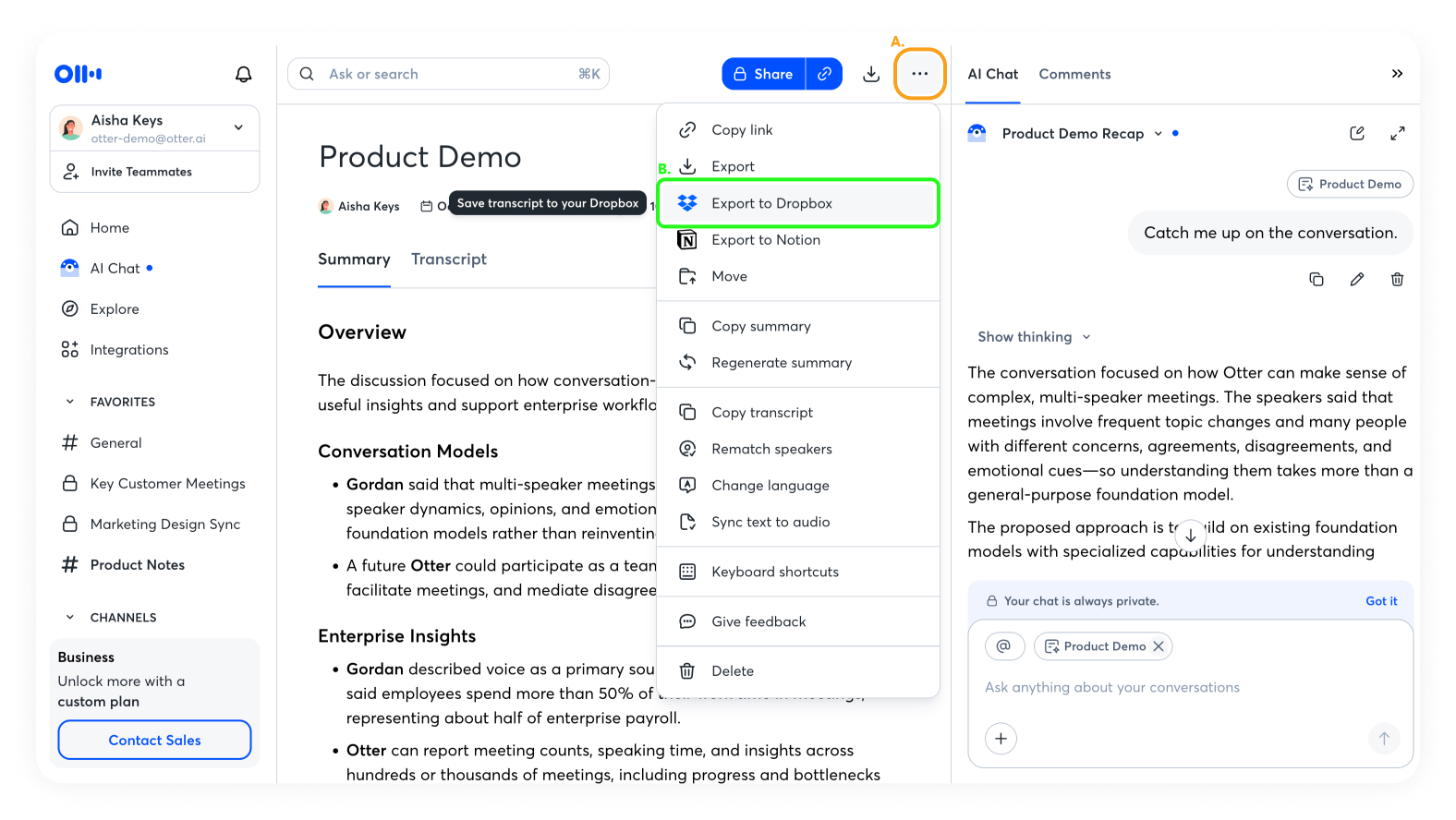
Task: Edit the chat message with the pencil icon
Action: [1357, 279]
